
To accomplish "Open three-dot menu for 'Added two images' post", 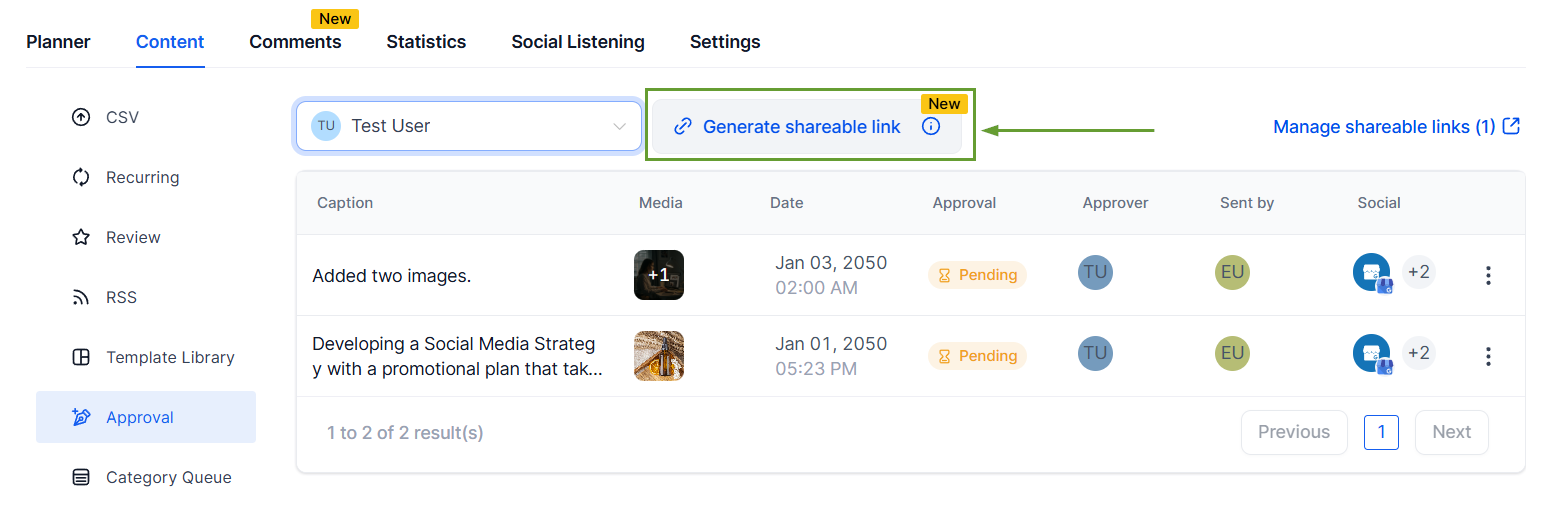I will (1488, 276).
